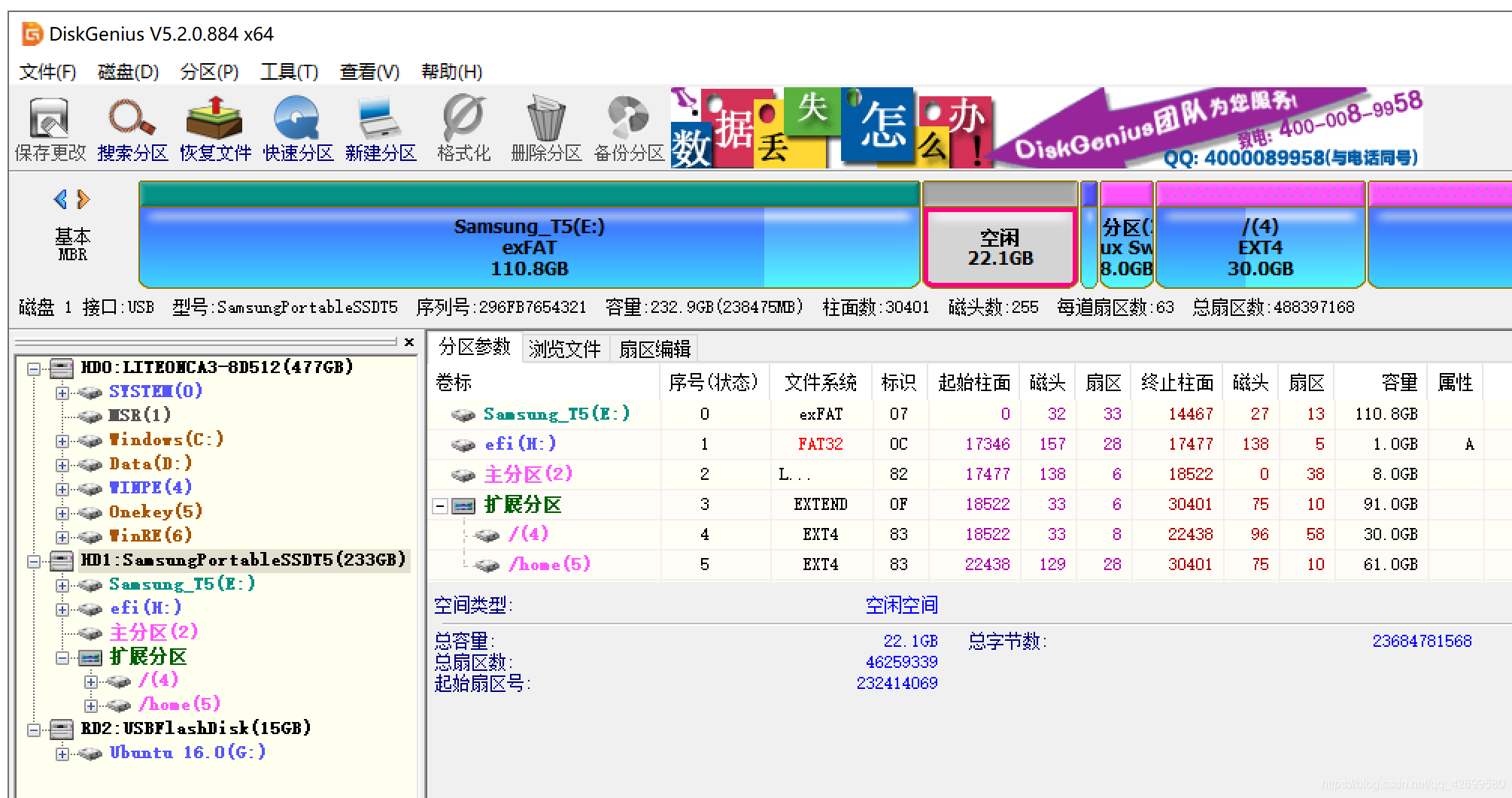1512x798 pixels.
Task: Collapse extended partition in left tree
Action: (x=62, y=658)
